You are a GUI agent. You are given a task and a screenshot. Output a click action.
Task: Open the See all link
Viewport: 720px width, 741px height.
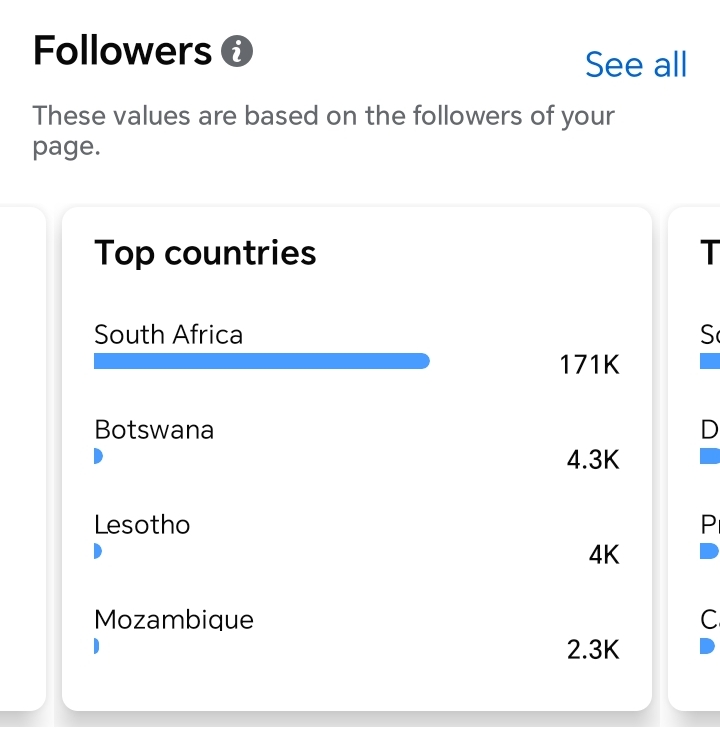coord(636,64)
